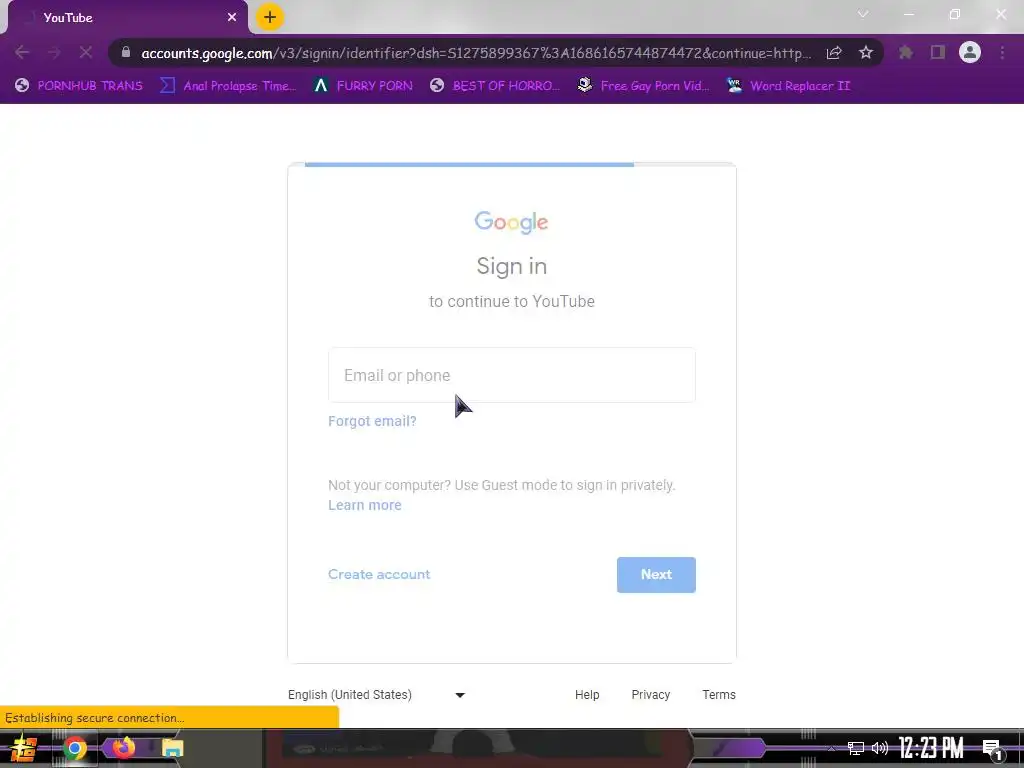Open Chrome from taskbar
The width and height of the screenshot is (1024, 768).
tap(74, 748)
